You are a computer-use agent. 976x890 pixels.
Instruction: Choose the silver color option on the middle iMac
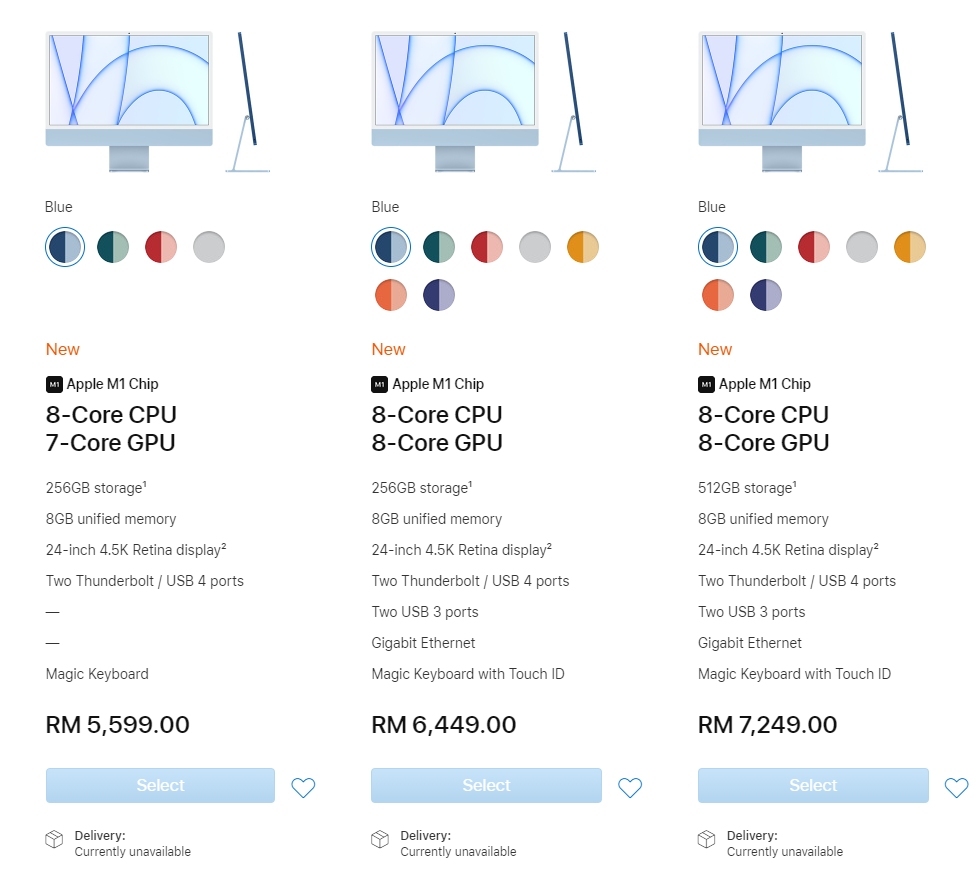tap(535, 246)
